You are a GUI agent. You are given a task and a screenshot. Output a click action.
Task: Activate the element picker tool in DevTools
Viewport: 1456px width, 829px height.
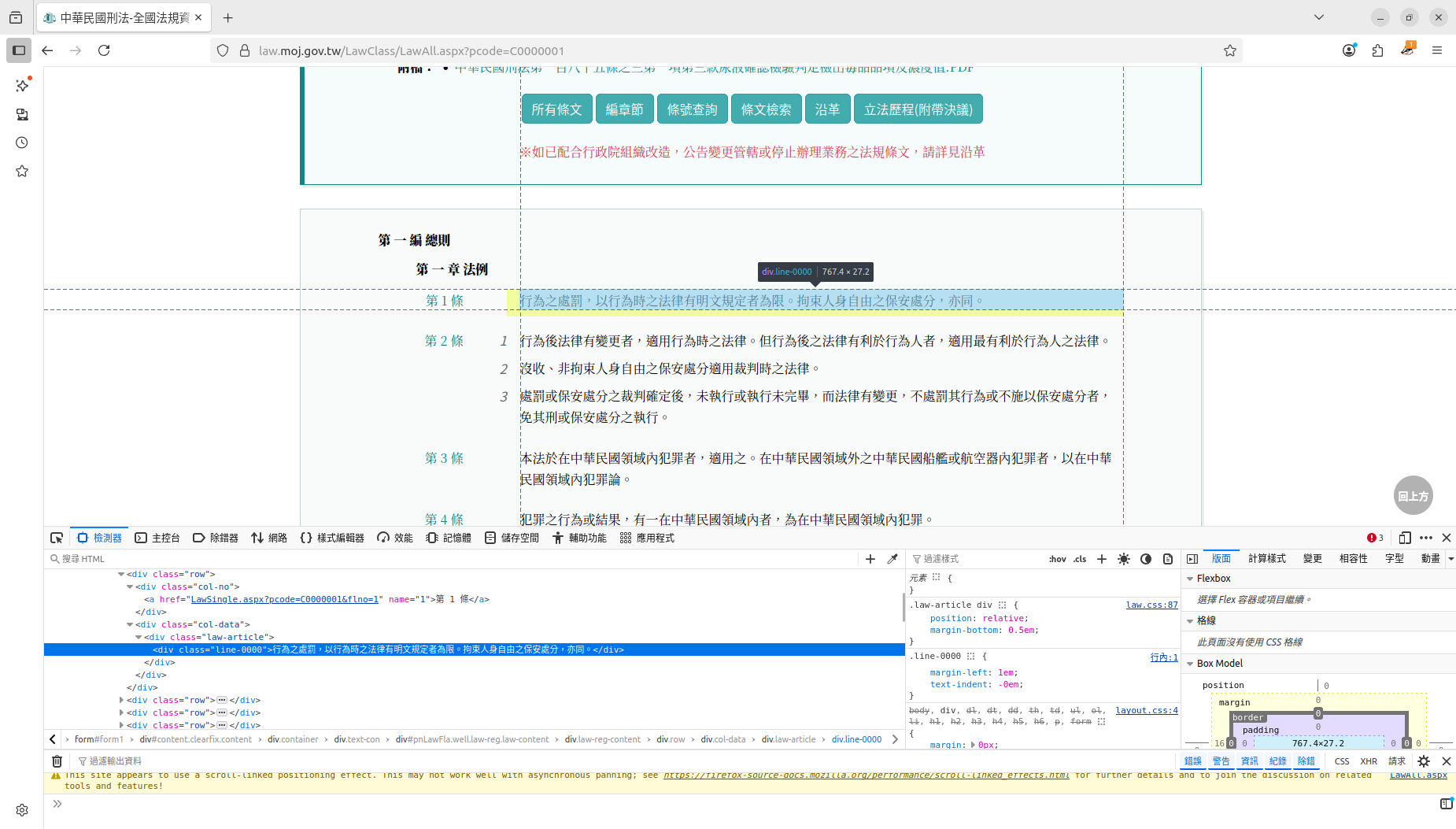point(57,538)
